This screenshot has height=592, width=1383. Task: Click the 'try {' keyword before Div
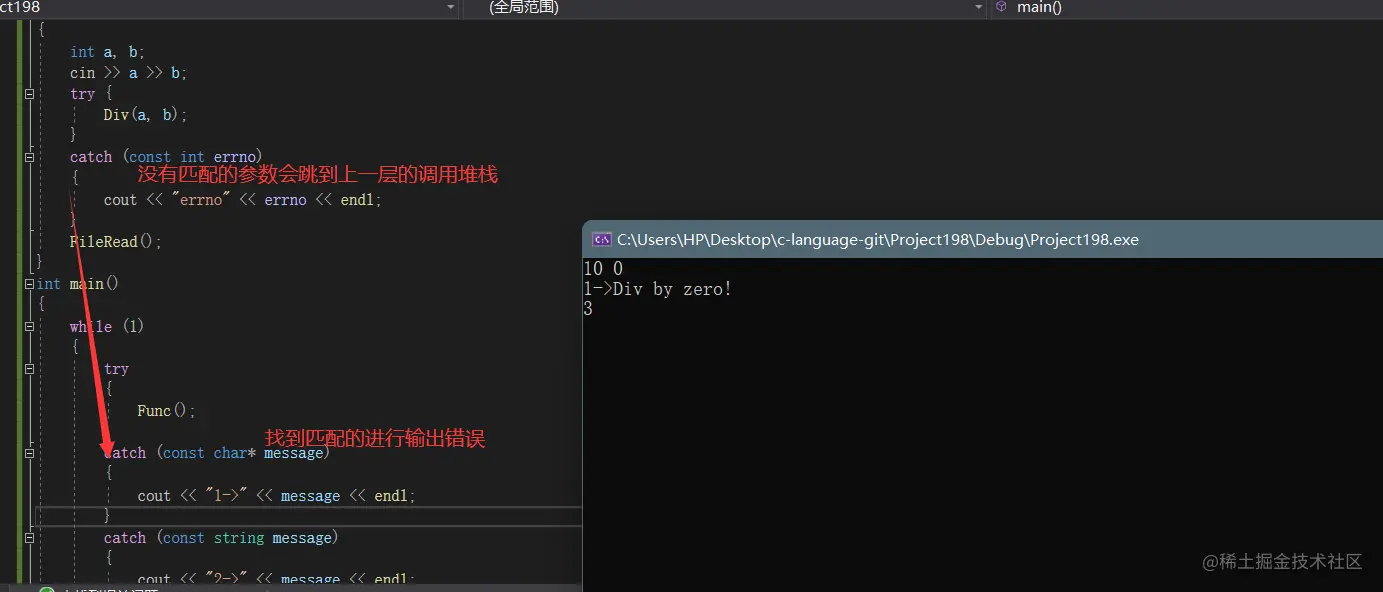tap(92, 94)
